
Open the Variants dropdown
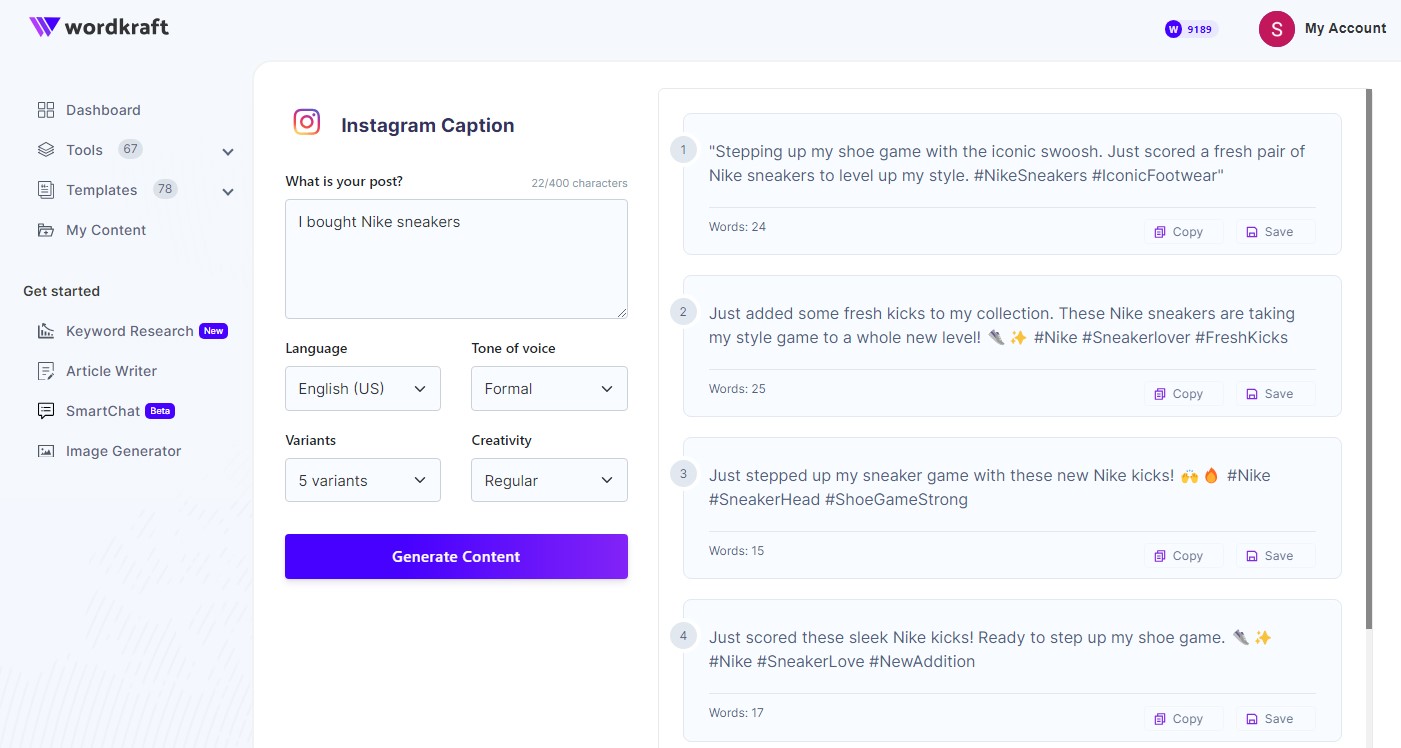pyautogui.click(x=362, y=480)
